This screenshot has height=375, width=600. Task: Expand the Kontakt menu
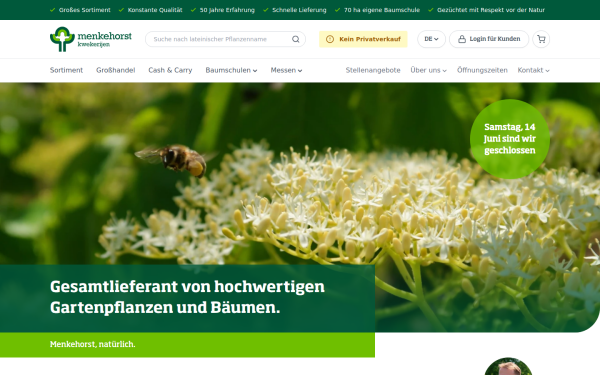click(x=533, y=70)
